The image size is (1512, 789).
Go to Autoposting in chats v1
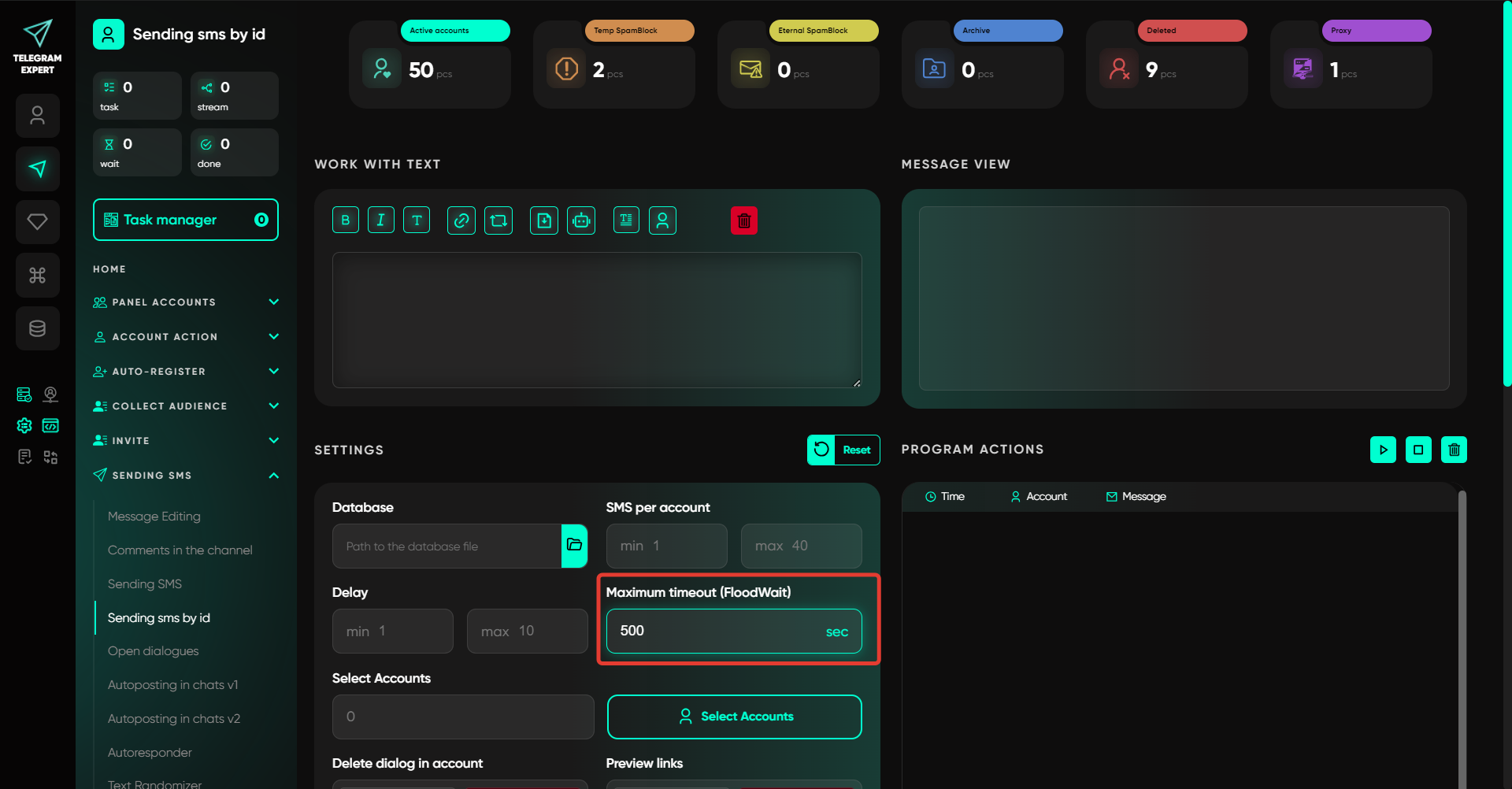pyautogui.click(x=172, y=685)
